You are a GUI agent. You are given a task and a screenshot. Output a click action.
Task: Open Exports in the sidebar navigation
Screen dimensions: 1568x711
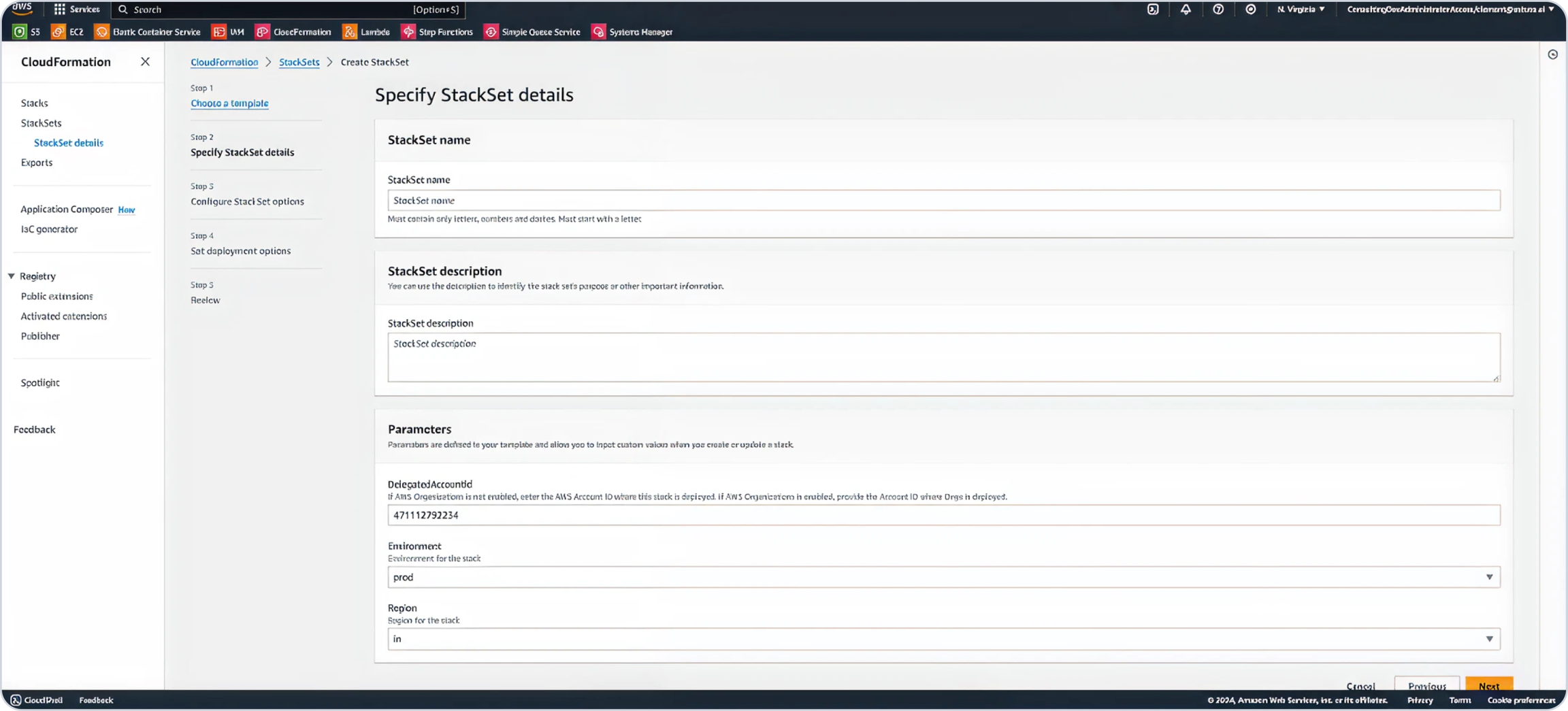pyautogui.click(x=37, y=163)
